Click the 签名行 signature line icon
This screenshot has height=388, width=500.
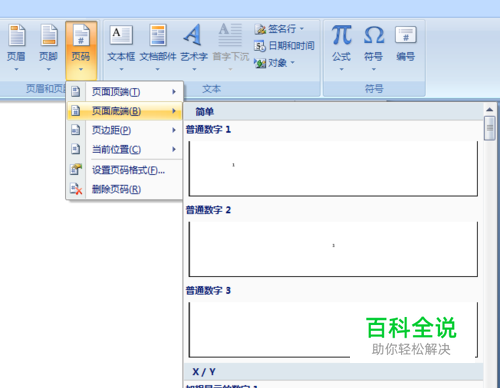(260, 29)
